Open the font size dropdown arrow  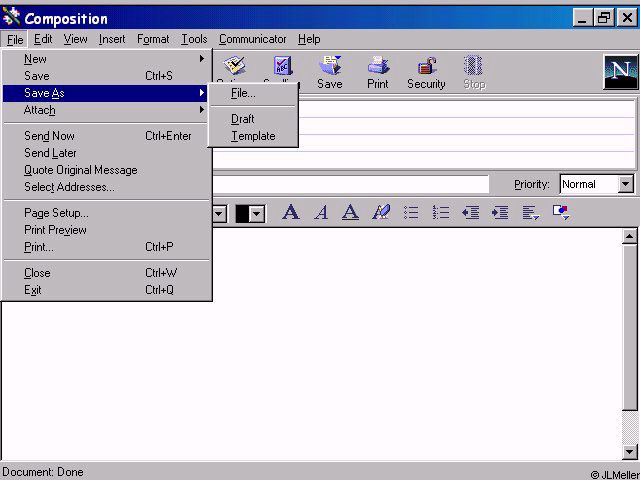pyautogui.click(x=220, y=213)
